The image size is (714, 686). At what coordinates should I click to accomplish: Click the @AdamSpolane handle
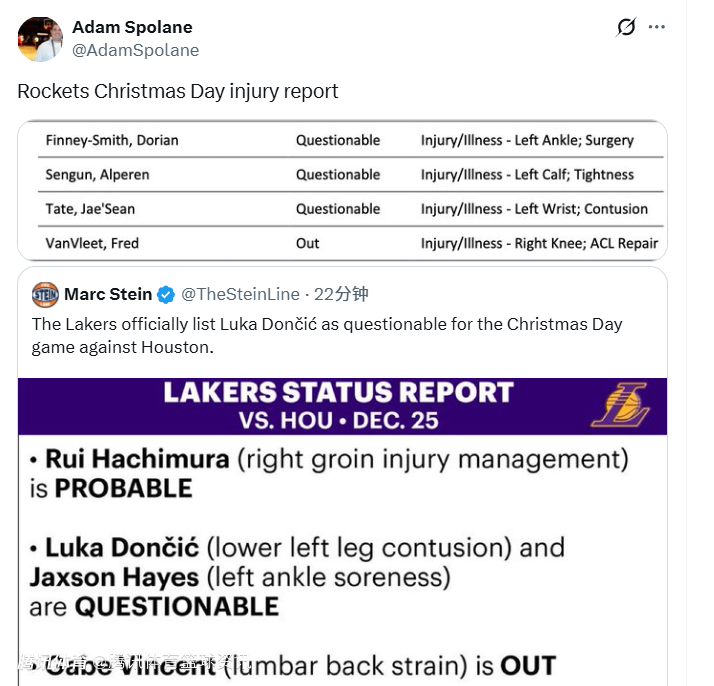(x=135, y=50)
